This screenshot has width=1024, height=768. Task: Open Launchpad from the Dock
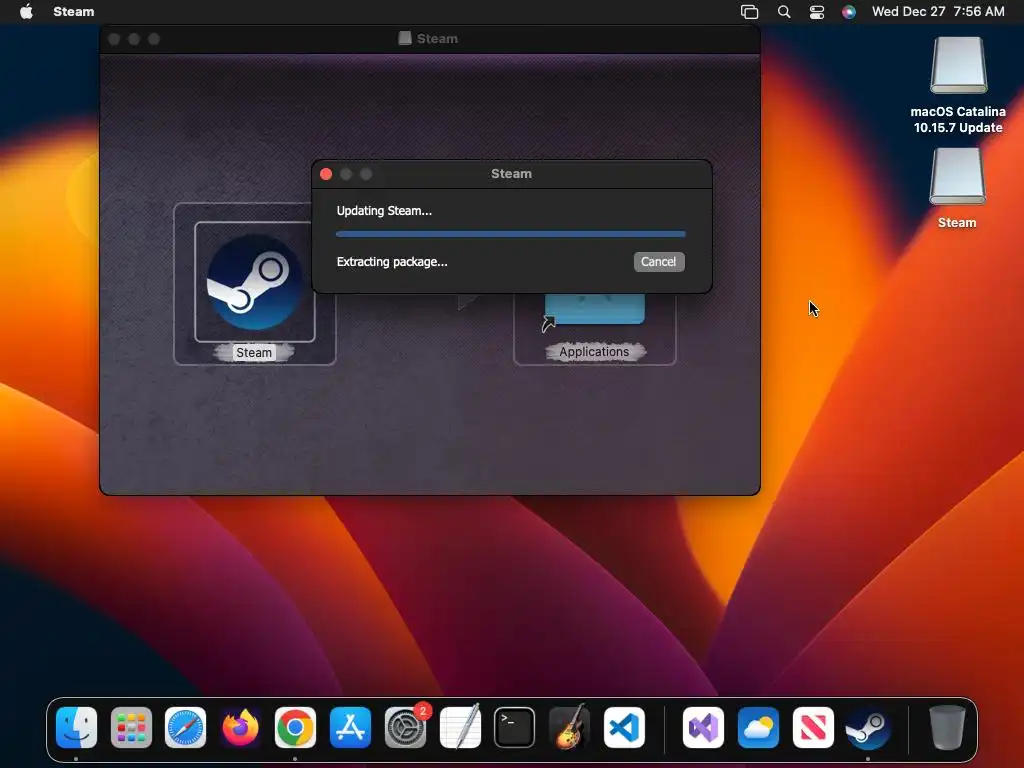point(131,727)
